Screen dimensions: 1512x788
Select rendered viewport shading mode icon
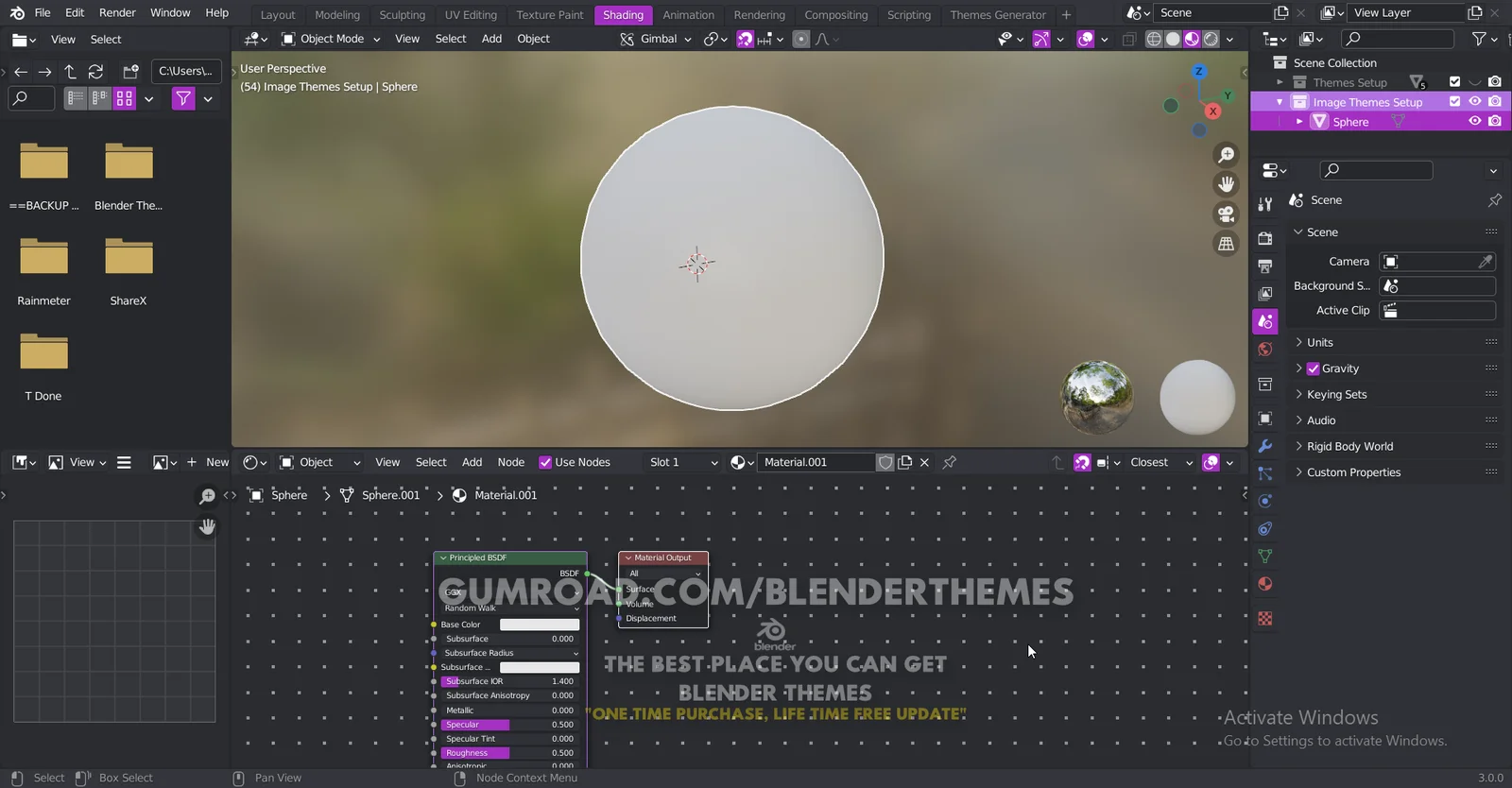click(1211, 39)
